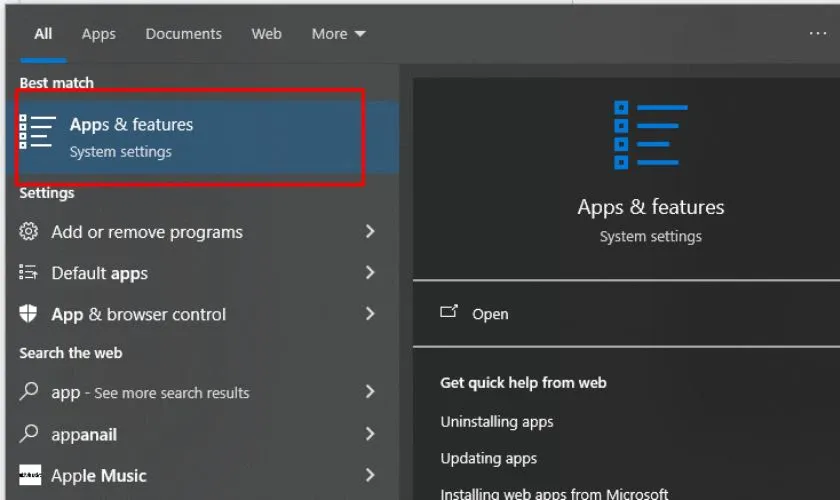The height and width of the screenshot is (500, 840).
Task: Open the Updating apps help link
Action: click(488, 458)
